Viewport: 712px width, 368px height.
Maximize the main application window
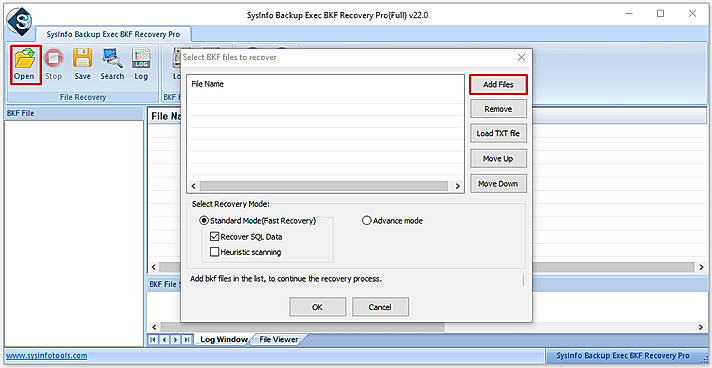click(x=660, y=14)
